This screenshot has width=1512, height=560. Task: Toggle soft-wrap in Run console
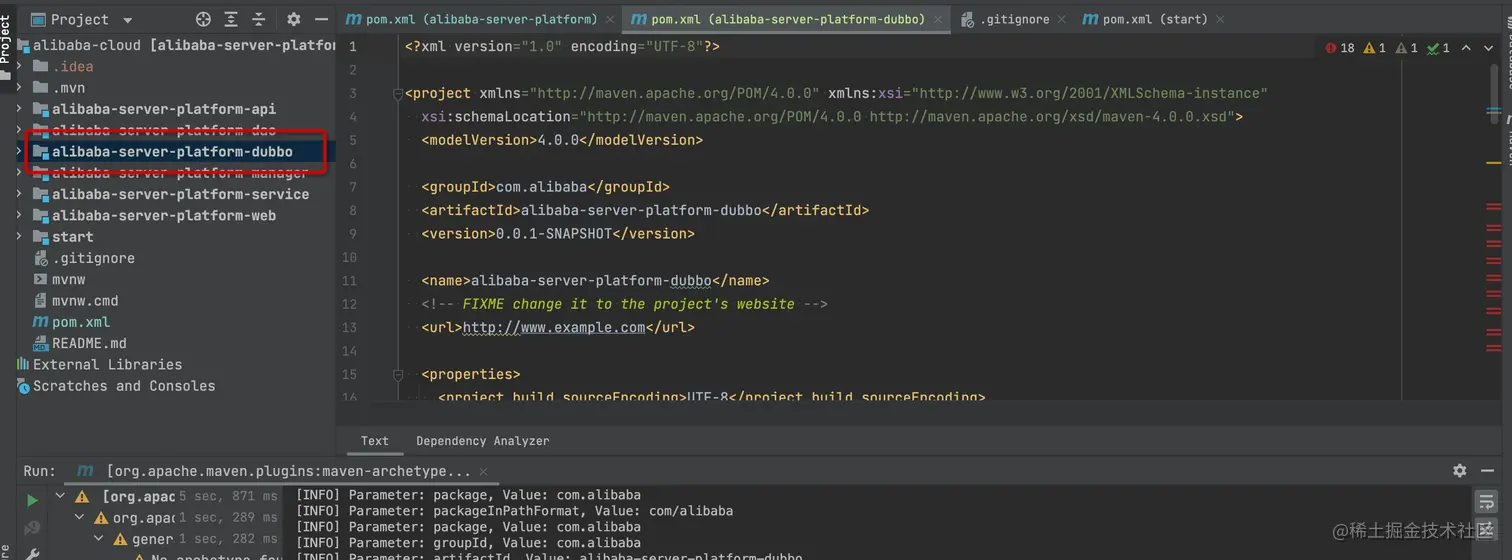1487,501
